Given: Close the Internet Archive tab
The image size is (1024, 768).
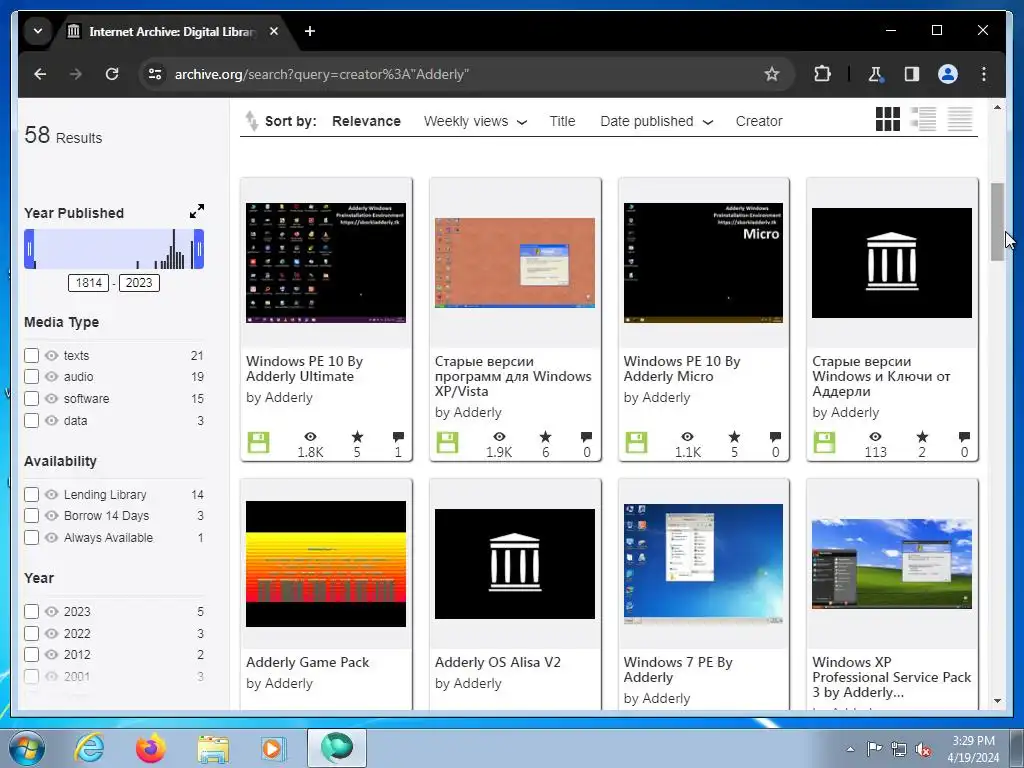Looking at the screenshot, I should click(274, 31).
